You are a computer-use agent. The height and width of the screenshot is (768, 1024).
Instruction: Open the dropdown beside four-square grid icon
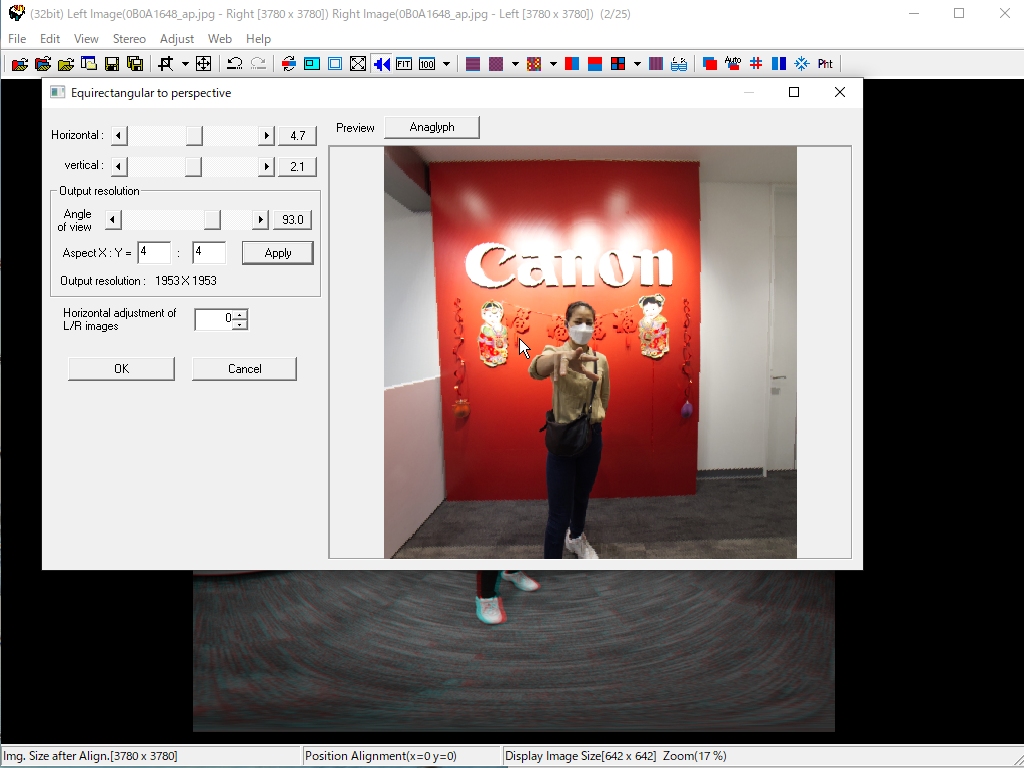pos(637,63)
